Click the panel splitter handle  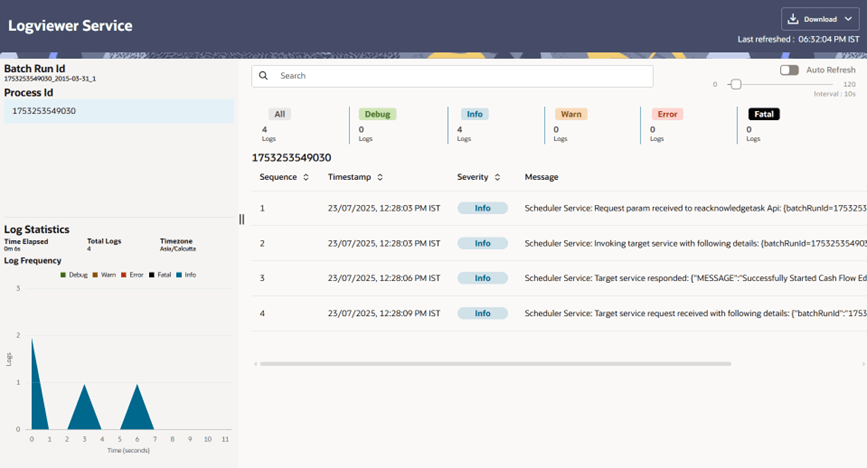tap(242, 220)
